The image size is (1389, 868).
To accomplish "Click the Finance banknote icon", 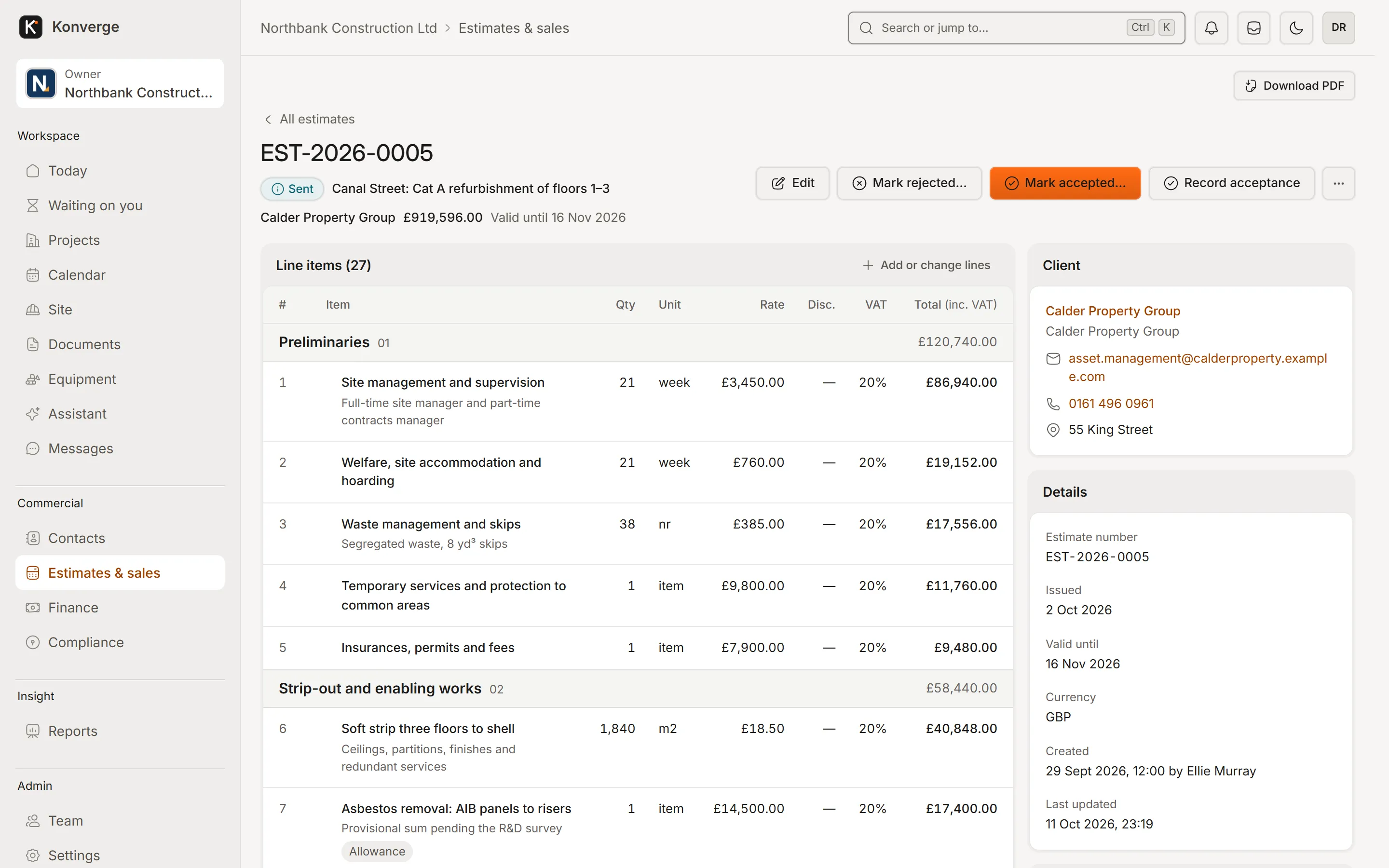I will (33, 608).
